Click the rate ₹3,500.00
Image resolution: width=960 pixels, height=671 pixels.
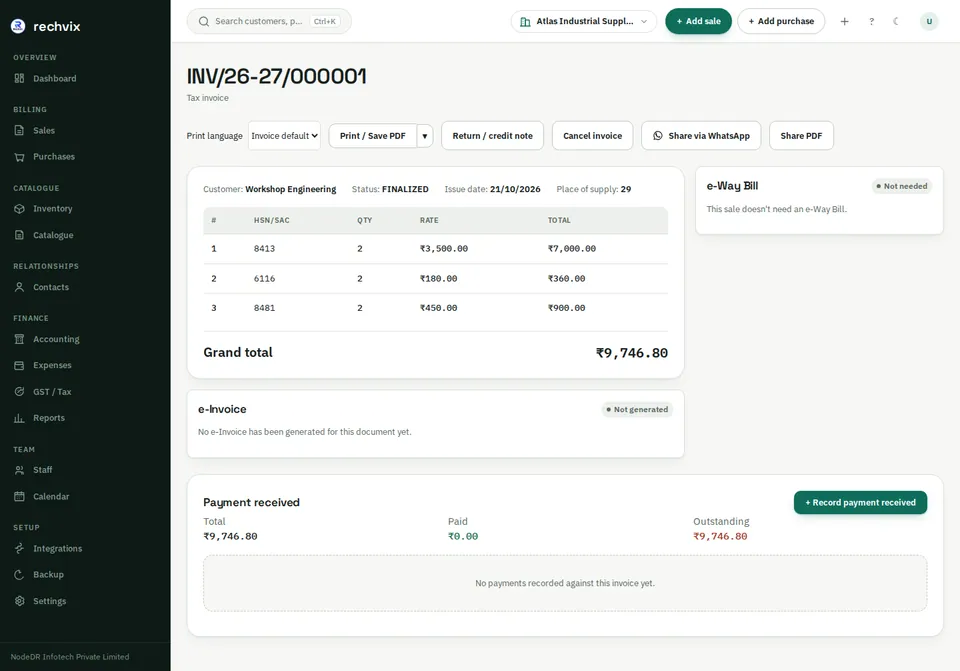pyautogui.click(x=443, y=249)
